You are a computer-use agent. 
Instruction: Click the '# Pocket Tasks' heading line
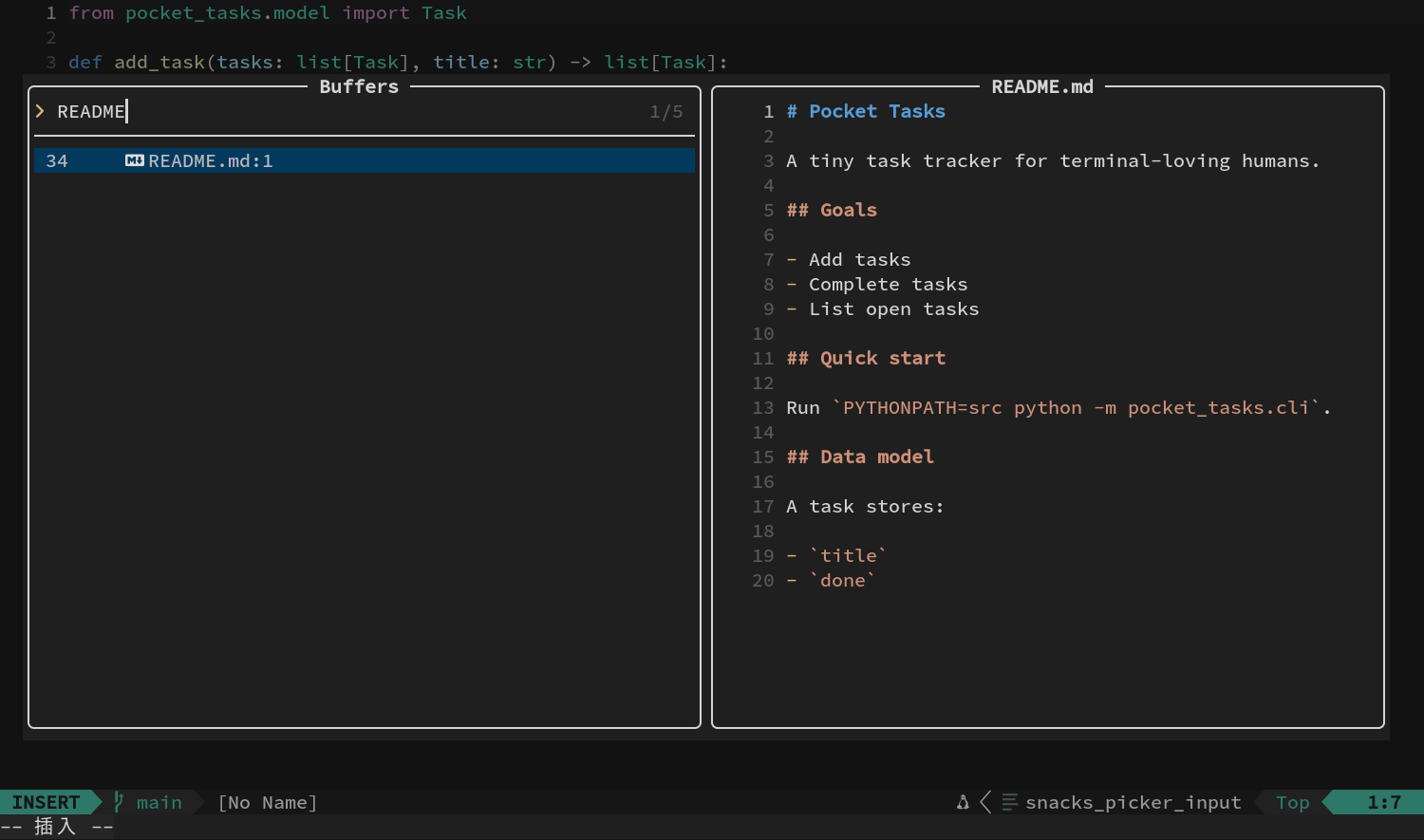(x=866, y=111)
